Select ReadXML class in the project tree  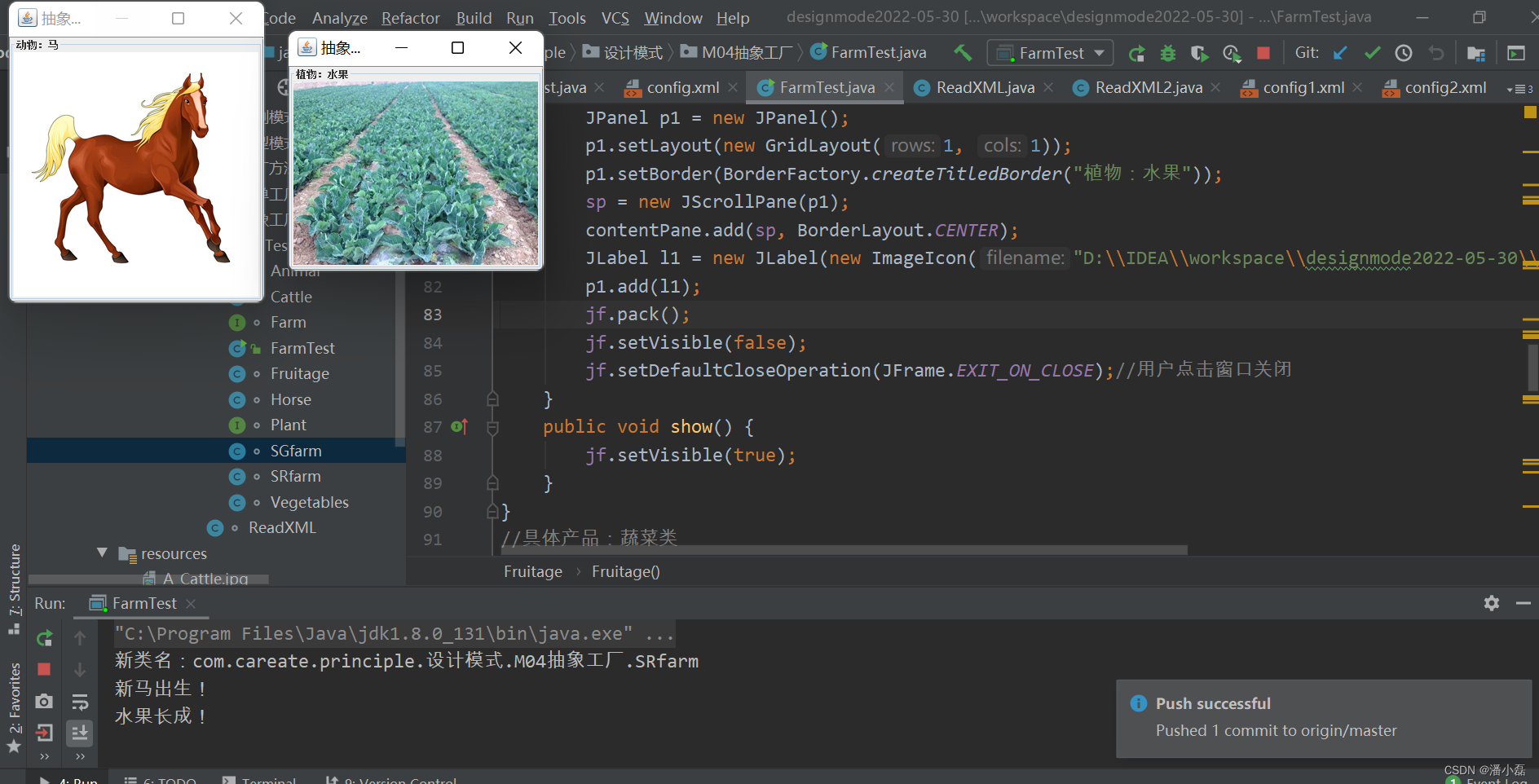[x=282, y=528]
